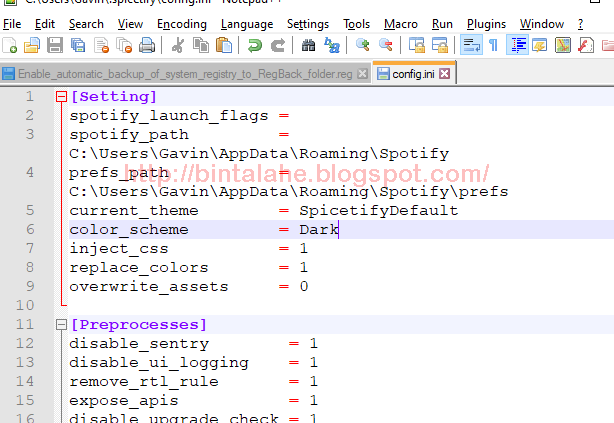Close current document toolbar icon
The height and width of the screenshot is (423, 614).
tap(101, 45)
